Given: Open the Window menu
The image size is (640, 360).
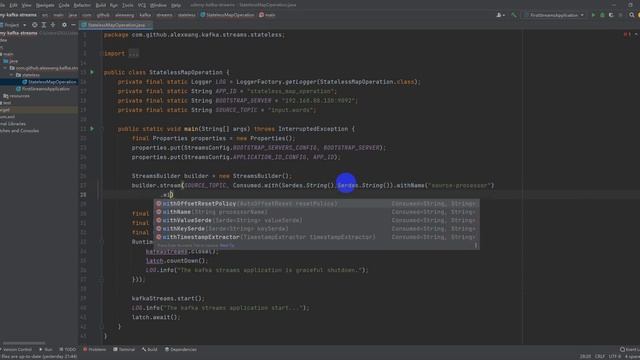Looking at the screenshot, I should point(158,5).
